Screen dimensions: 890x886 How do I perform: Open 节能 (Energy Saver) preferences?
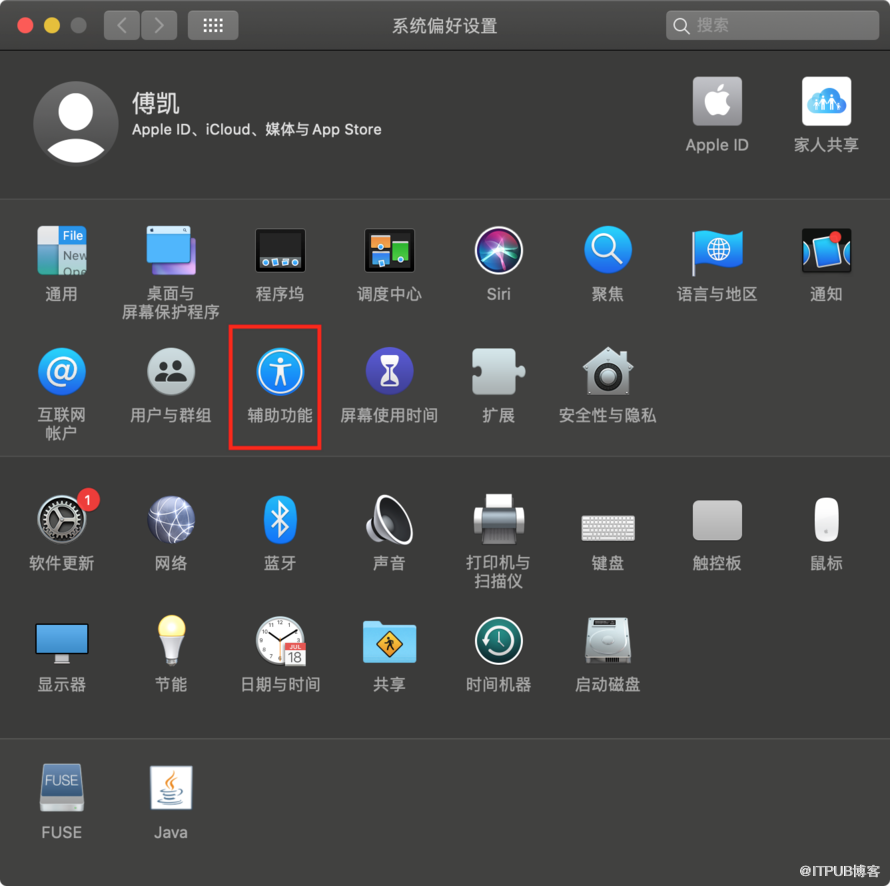(171, 640)
